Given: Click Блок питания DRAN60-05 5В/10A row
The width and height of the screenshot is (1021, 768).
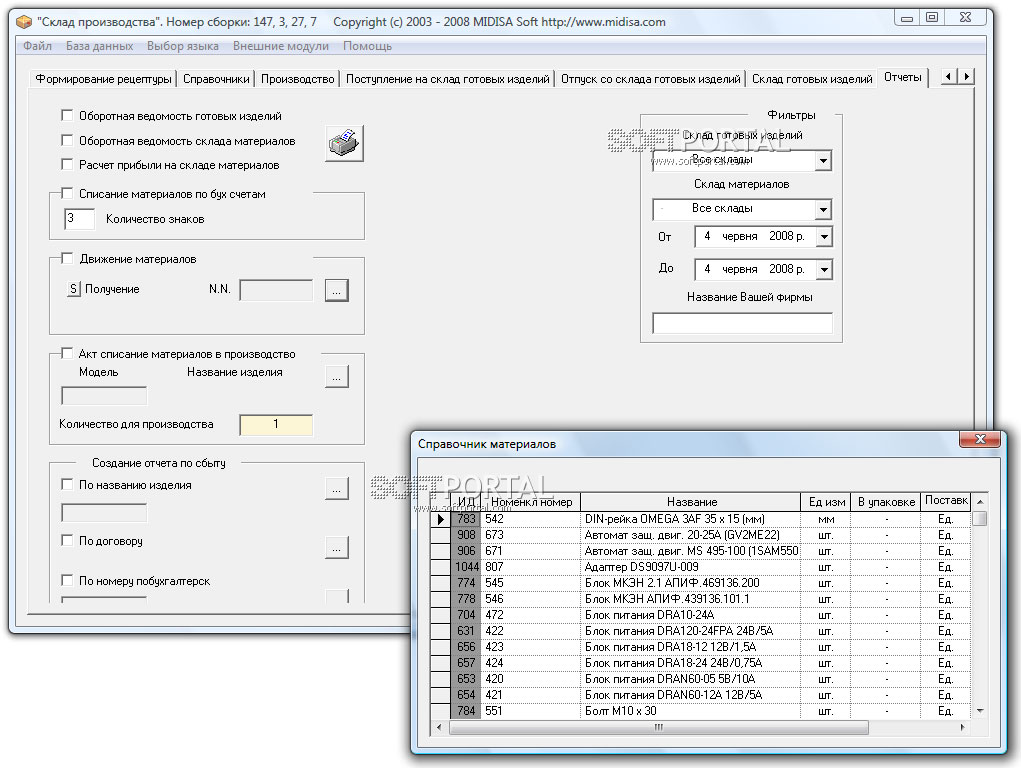Looking at the screenshot, I should tap(701, 679).
